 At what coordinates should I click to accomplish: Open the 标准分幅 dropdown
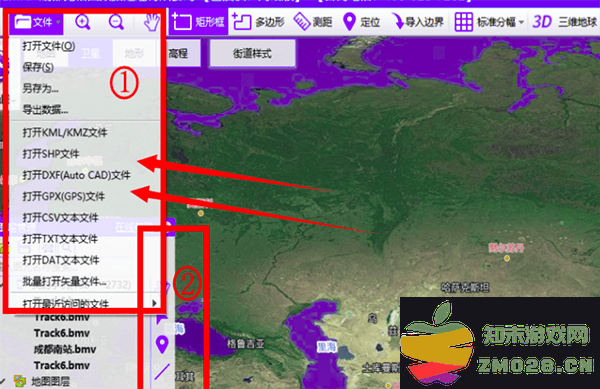pyautogui.click(x=489, y=22)
